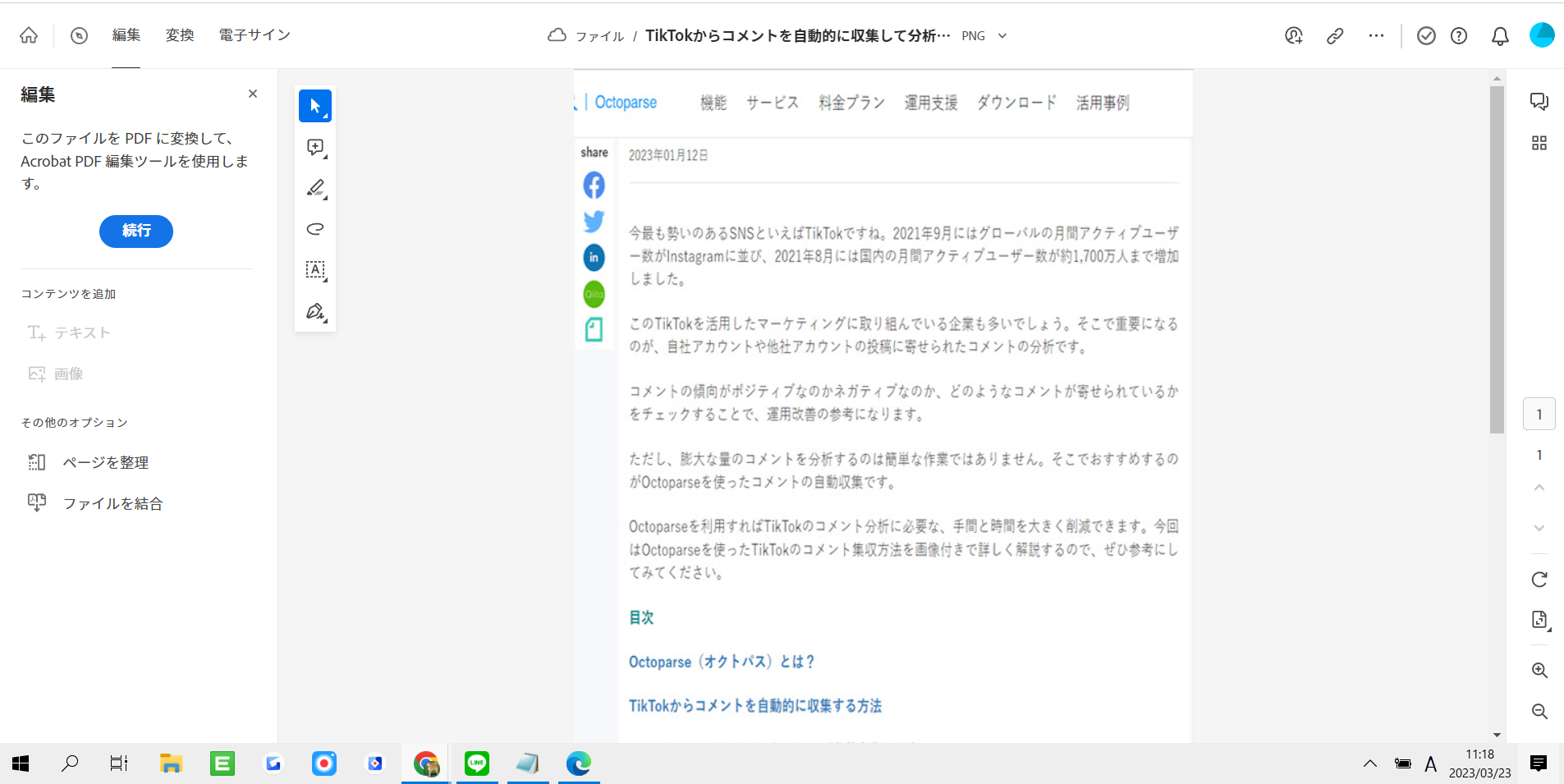Show hidden system tray icons
This screenshot has height=784, width=1564.
click(1369, 763)
